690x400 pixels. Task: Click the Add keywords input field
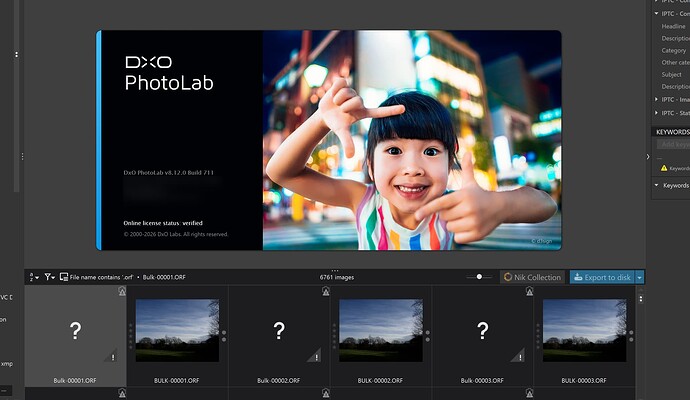coord(670,144)
